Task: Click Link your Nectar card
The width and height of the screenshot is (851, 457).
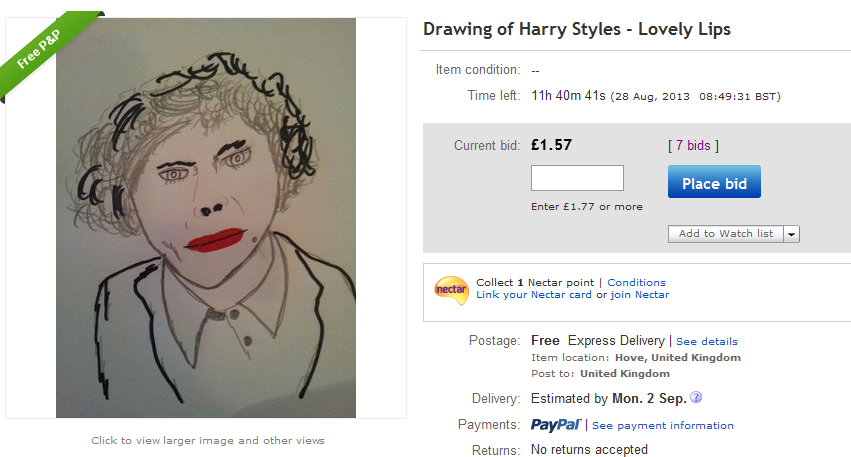Action: 534,295
